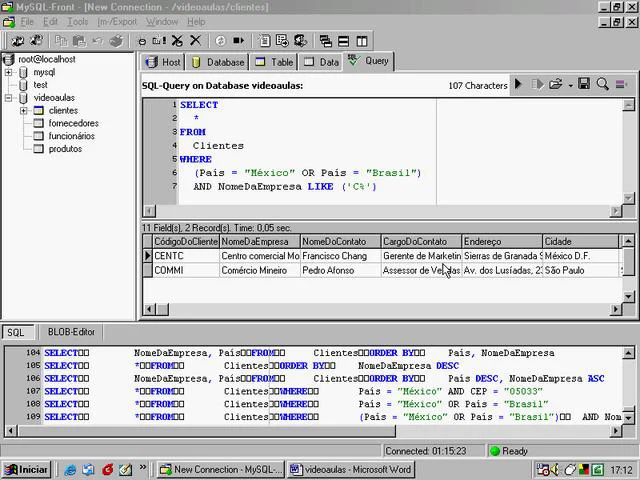The image size is (640, 480).
Task: Open the Tools menu
Action: 78,22
